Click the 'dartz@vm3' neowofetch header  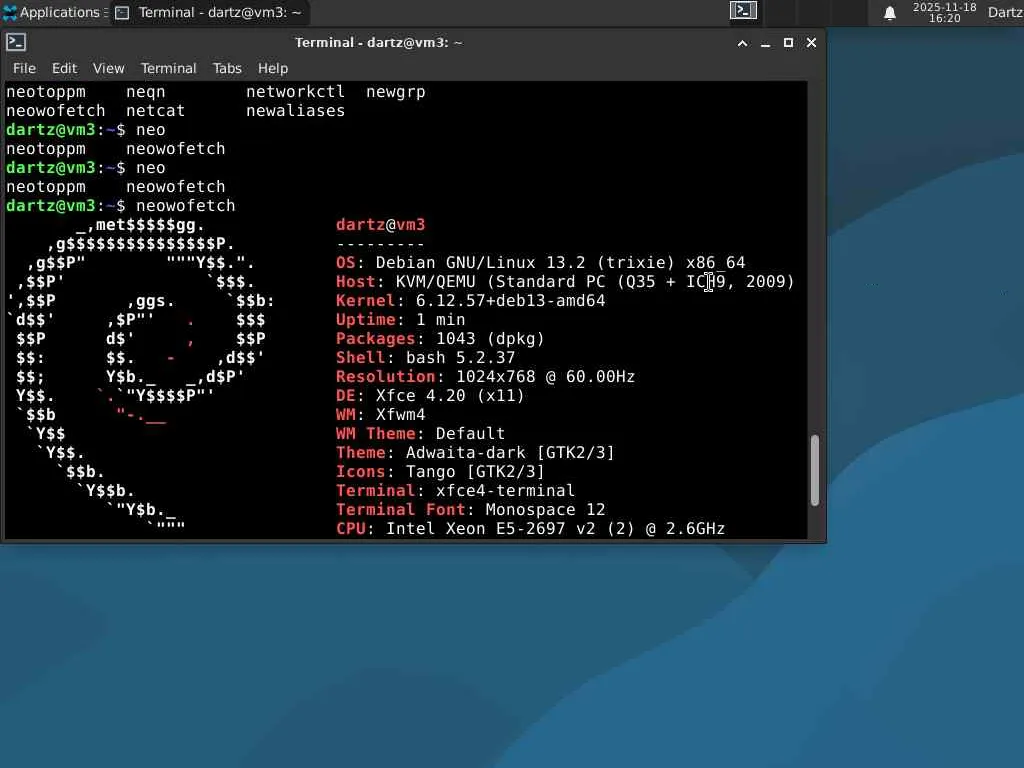380,225
